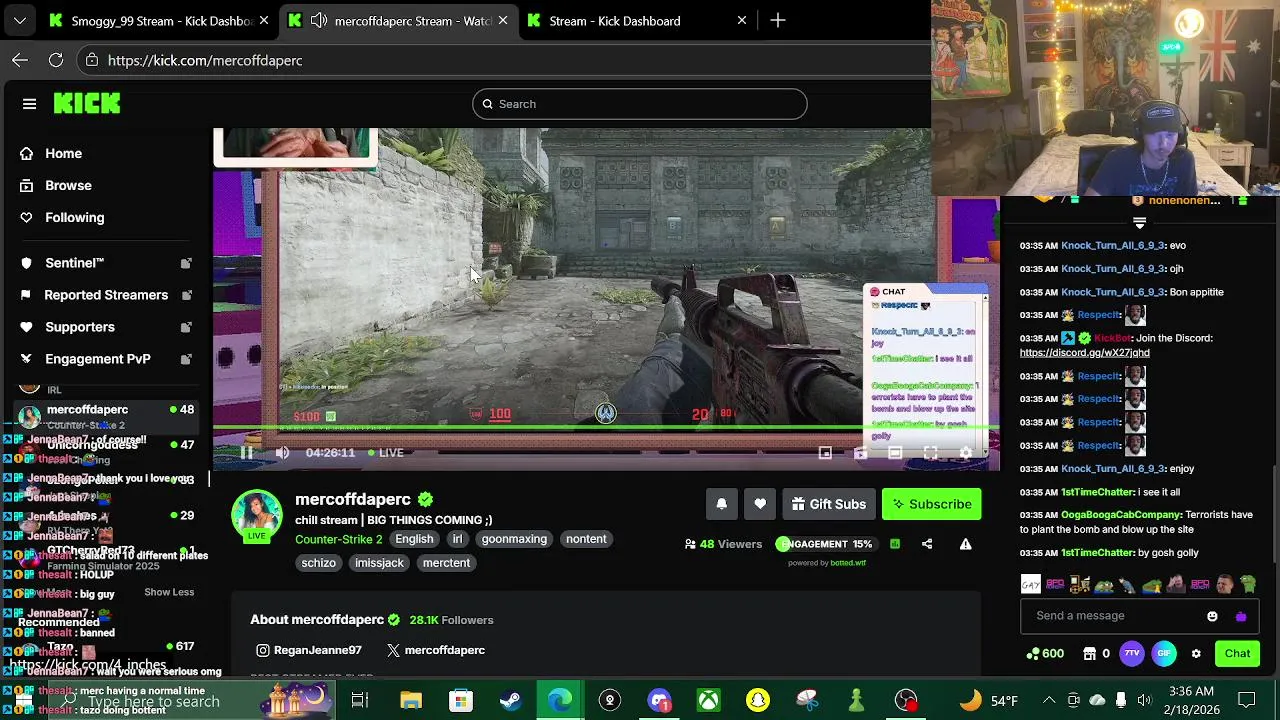The image size is (1280, 720).
Task: Open the hamburger sidebar menu
Action: pos(29,104)
